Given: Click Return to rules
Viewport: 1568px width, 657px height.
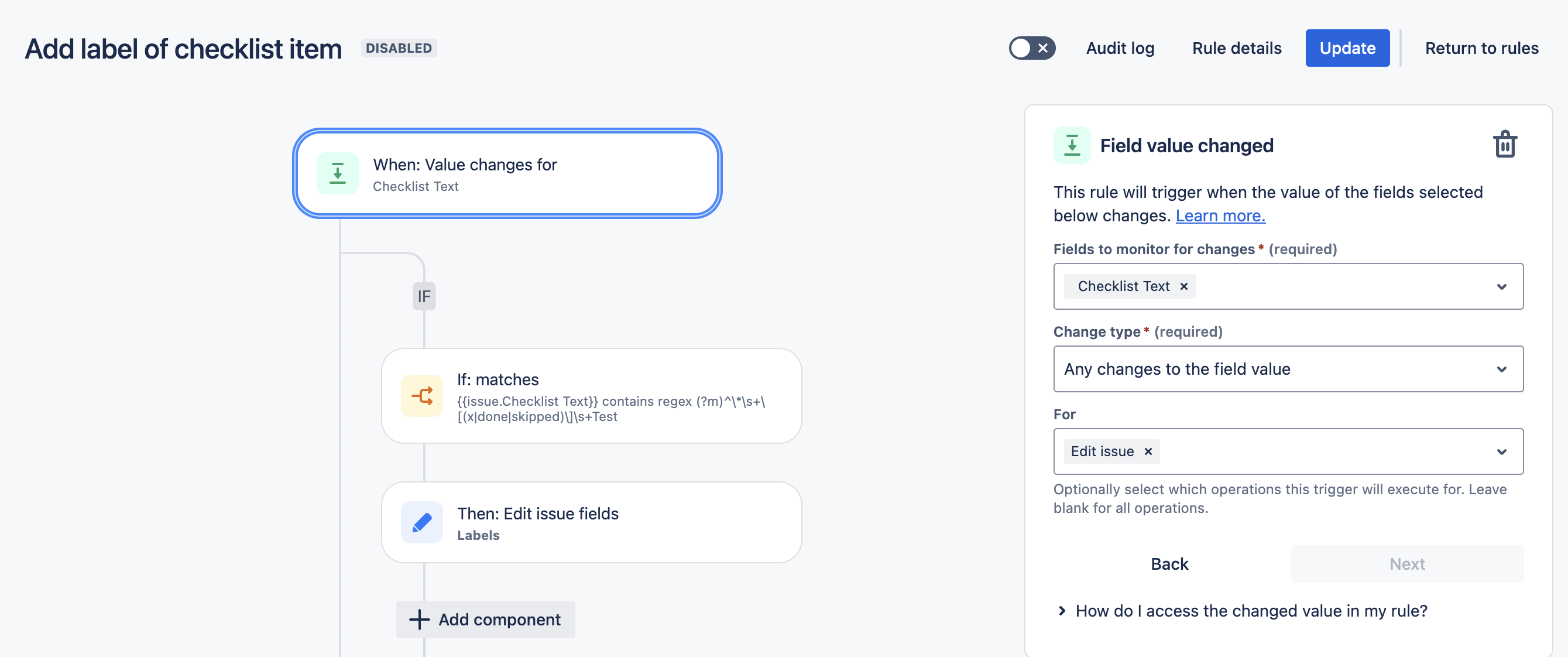Looking at the screenshot, I should click(x=1481, y=48).
